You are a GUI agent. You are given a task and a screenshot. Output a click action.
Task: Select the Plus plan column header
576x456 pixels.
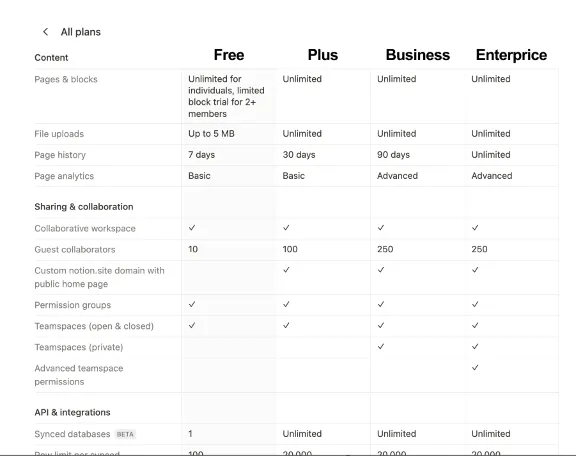(x=323, y=55)
